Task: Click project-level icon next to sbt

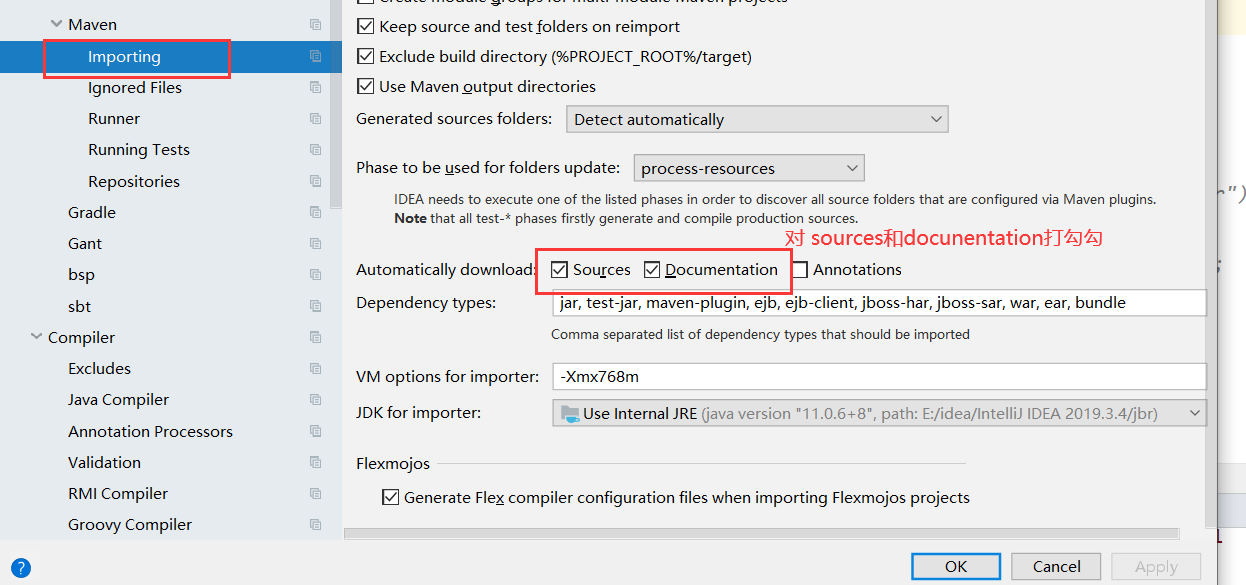Action: pyautogui.click(x=315, y=306)
